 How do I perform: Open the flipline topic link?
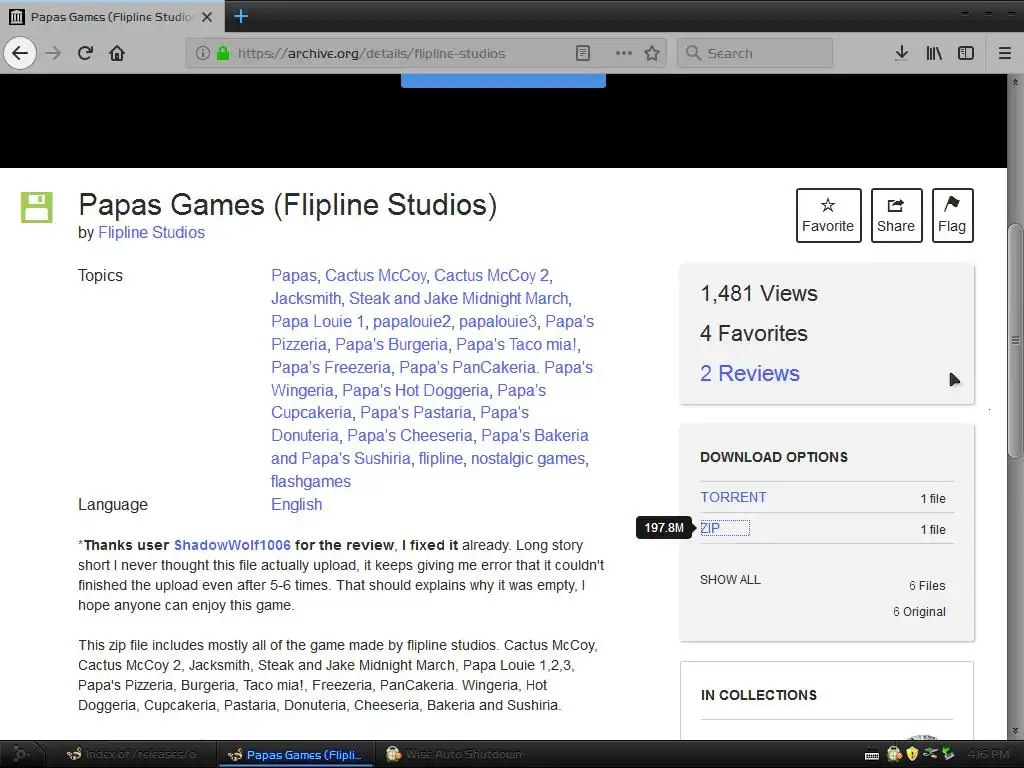(440, 458)
